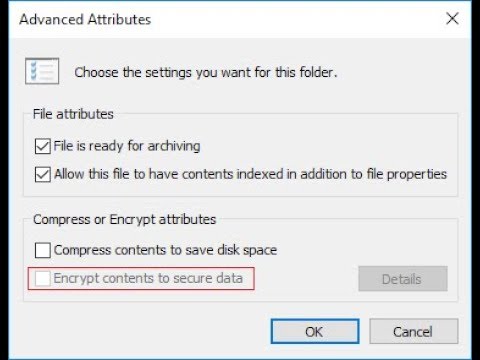The width and height of the screenshot is (480, 360).
Task: Click the 'Encrypt contents to secure data' label
Action: click(148, 278)
